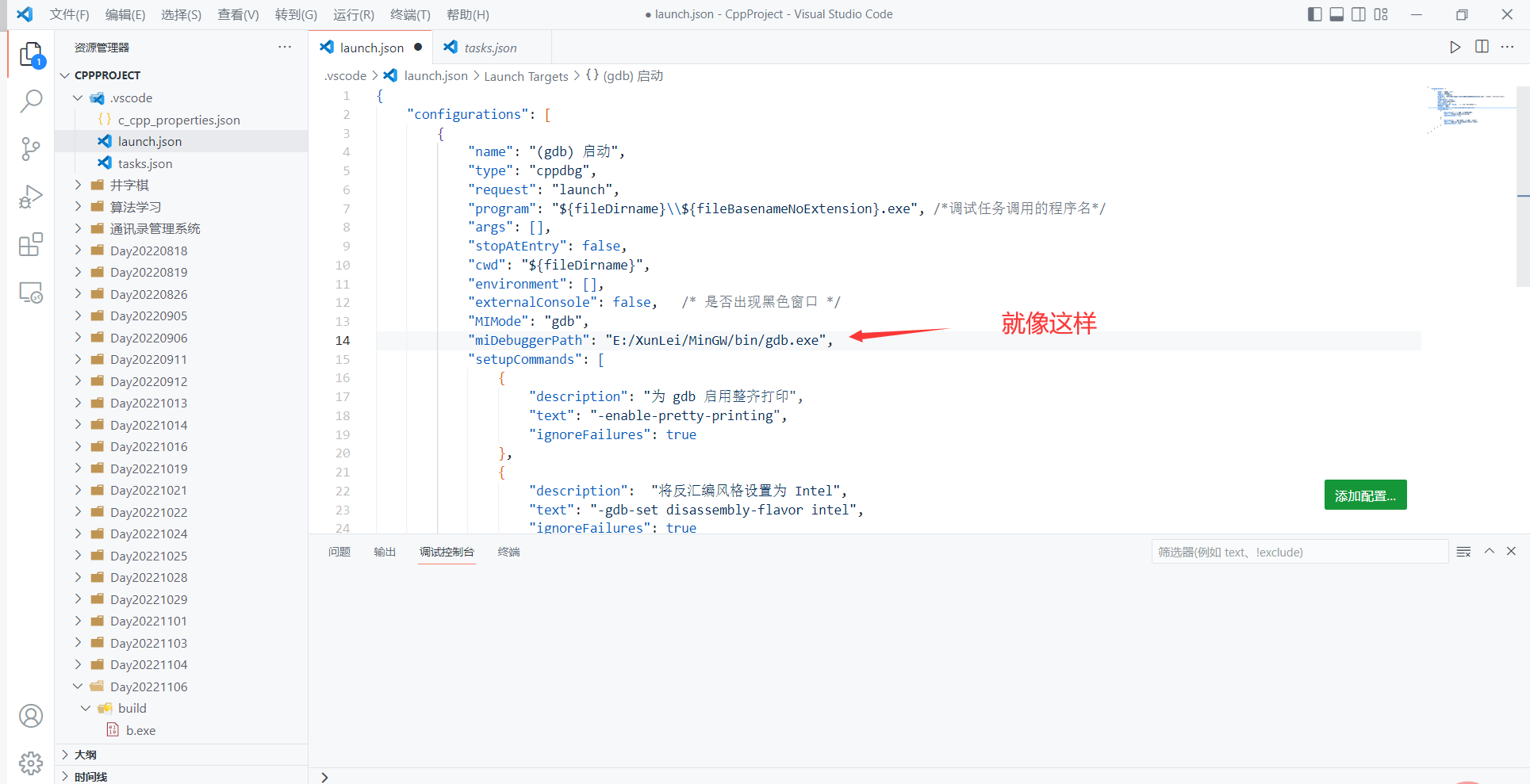Select the Day20221104 folder row
Image resolution: width=1530 pixels, height=784 pixels.
tap(181, 664)
